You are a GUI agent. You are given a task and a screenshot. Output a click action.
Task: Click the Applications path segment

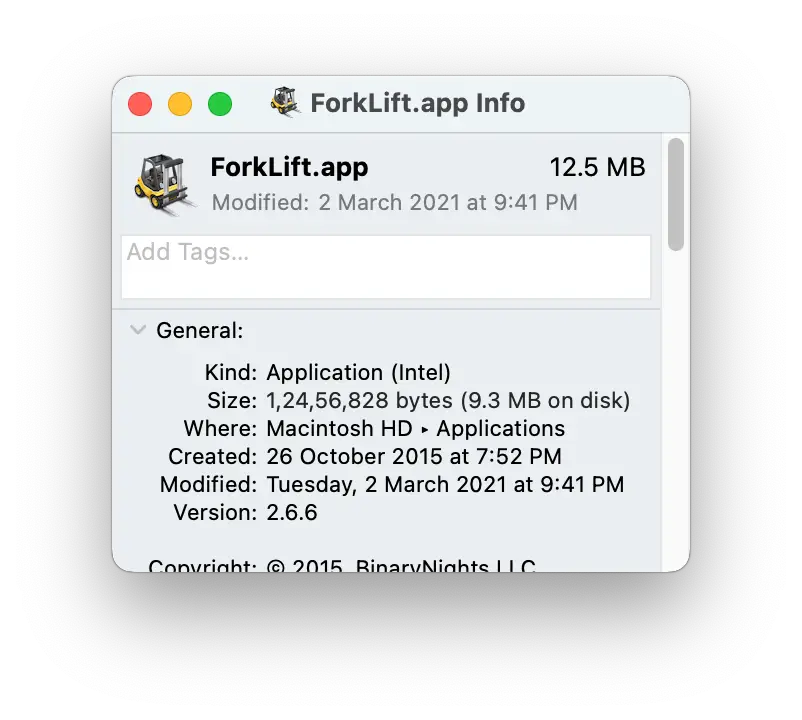(501, 429)
